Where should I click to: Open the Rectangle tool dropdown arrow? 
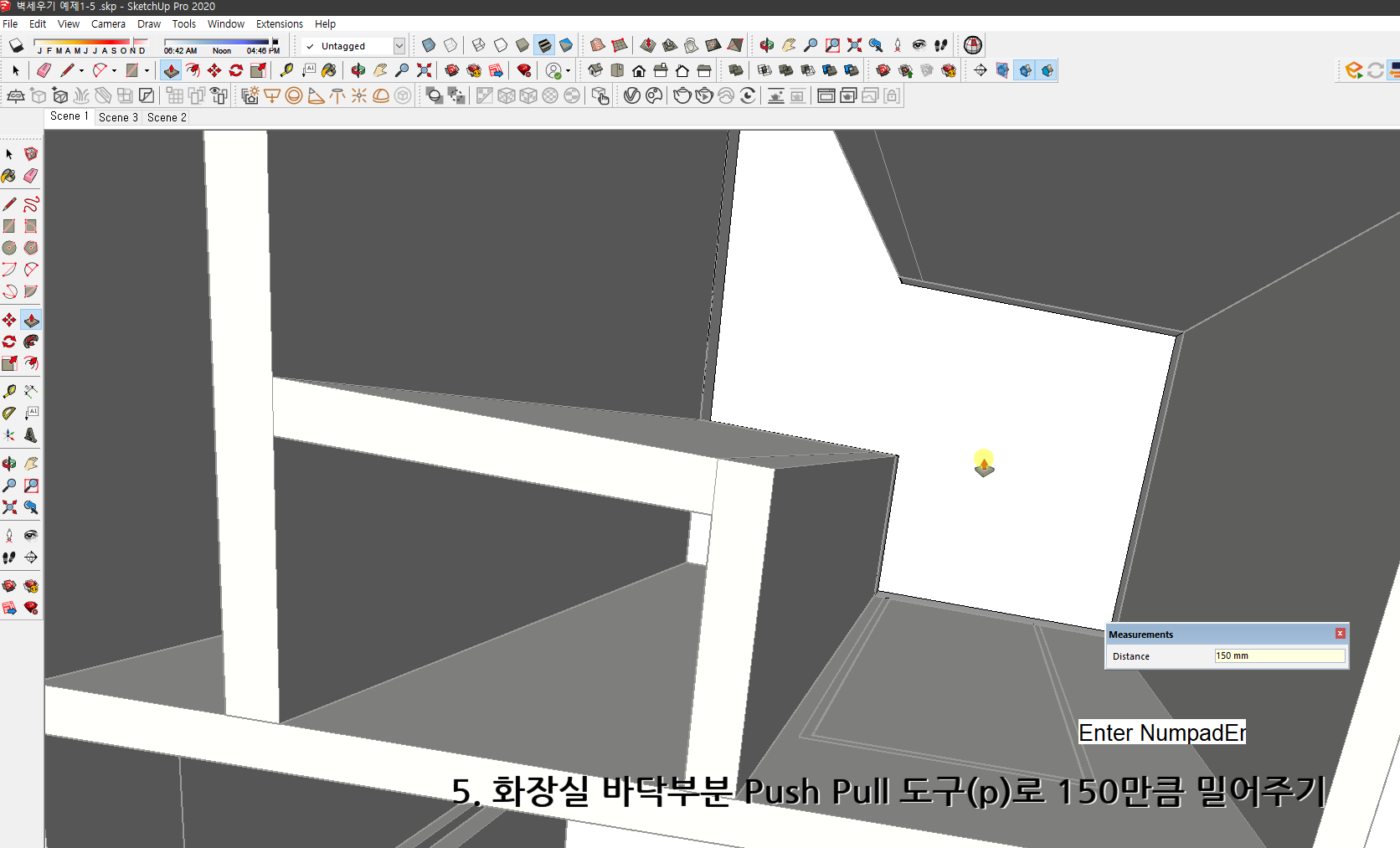147,71
